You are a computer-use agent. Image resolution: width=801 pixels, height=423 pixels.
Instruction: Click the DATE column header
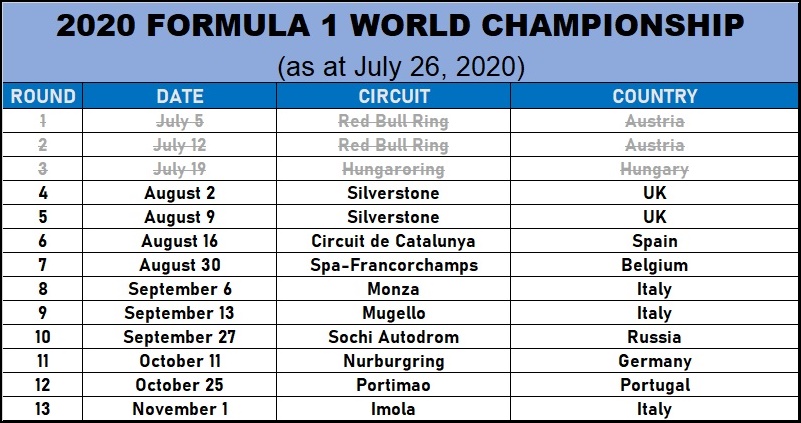click(x=180, y=97)
